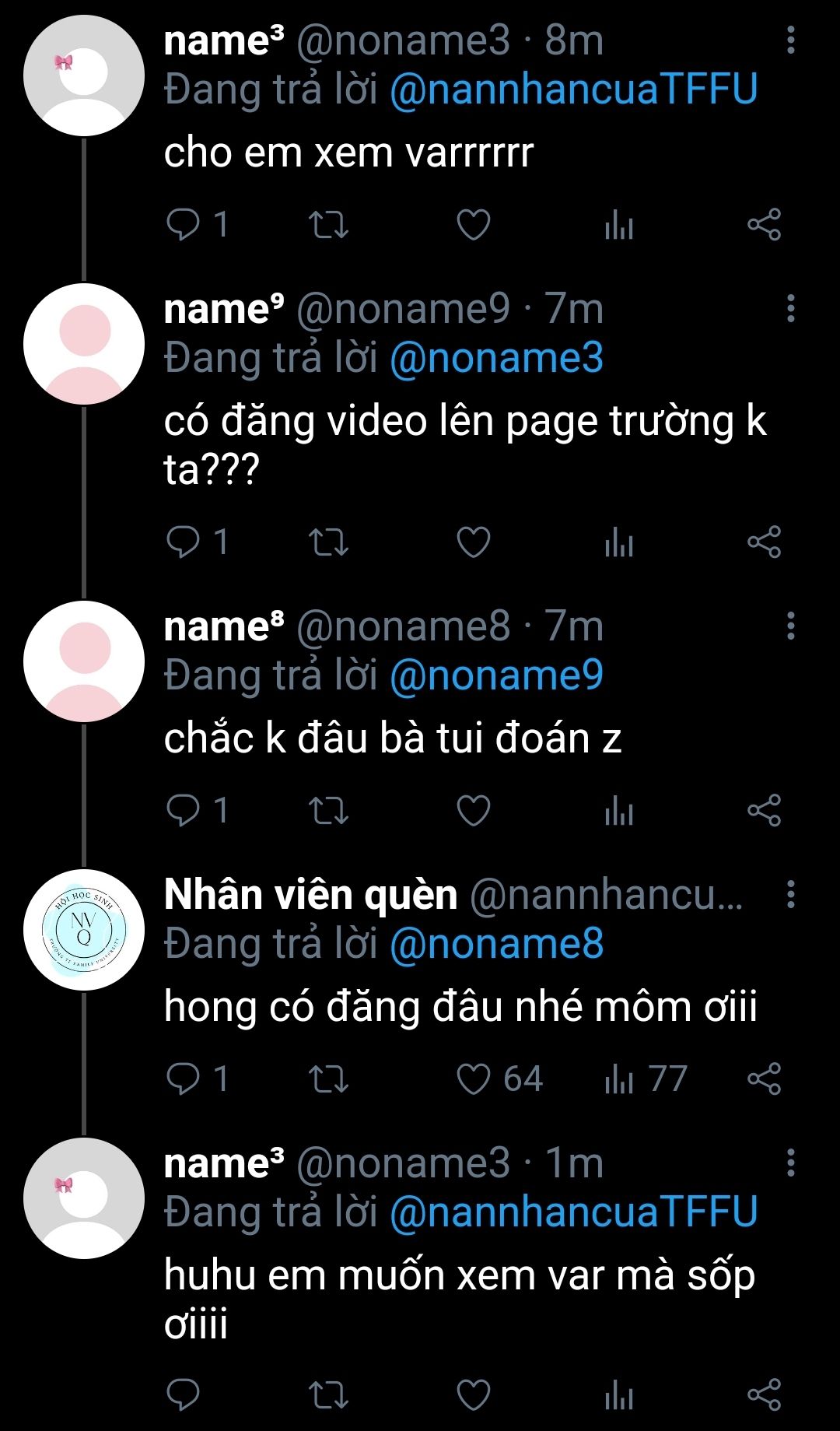Retweet Nhân viên quèn's reply

coord(328,1079)
